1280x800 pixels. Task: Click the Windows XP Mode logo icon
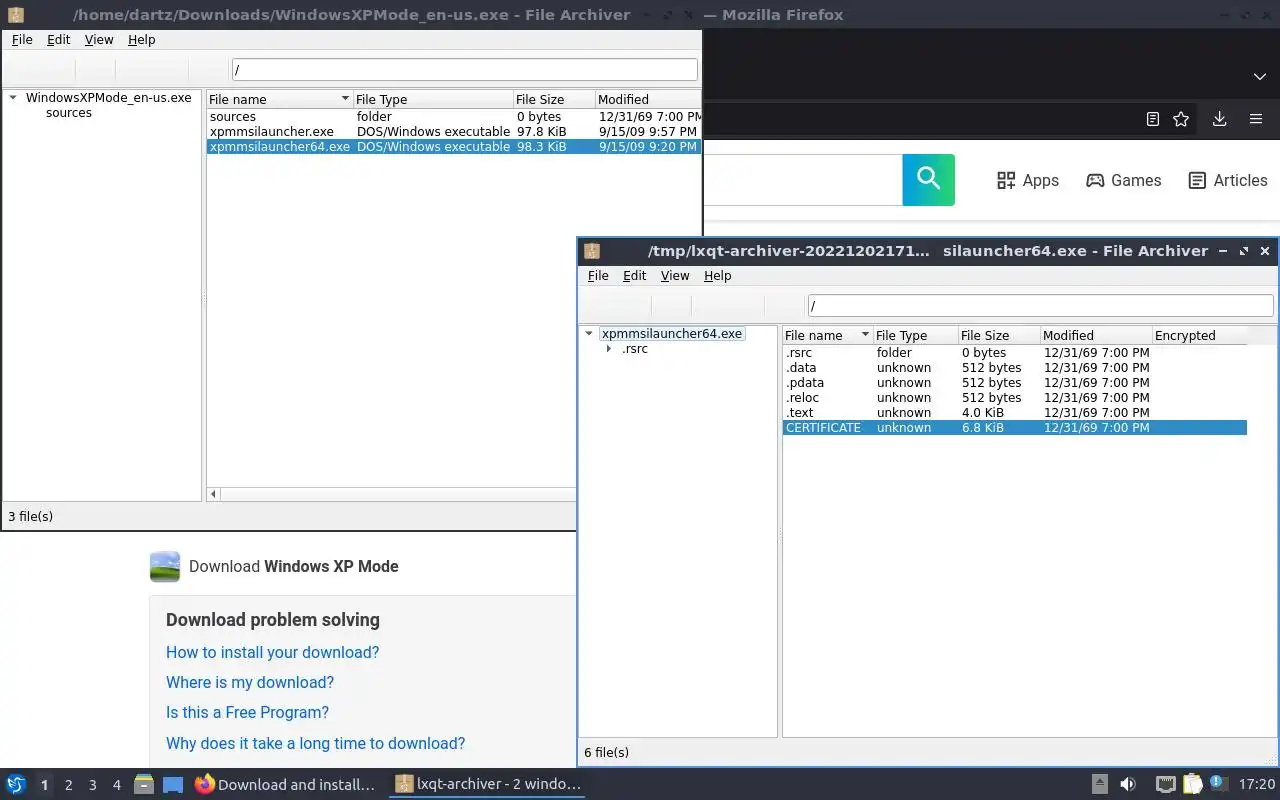(165, 566)
